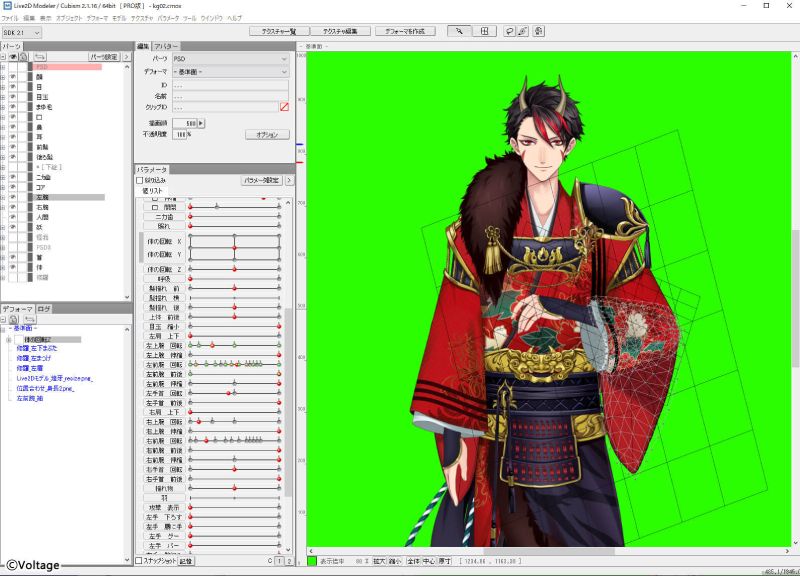Toggle visibility eye of 右腕 part
This screenshot has width=800, height=576.
13,207
